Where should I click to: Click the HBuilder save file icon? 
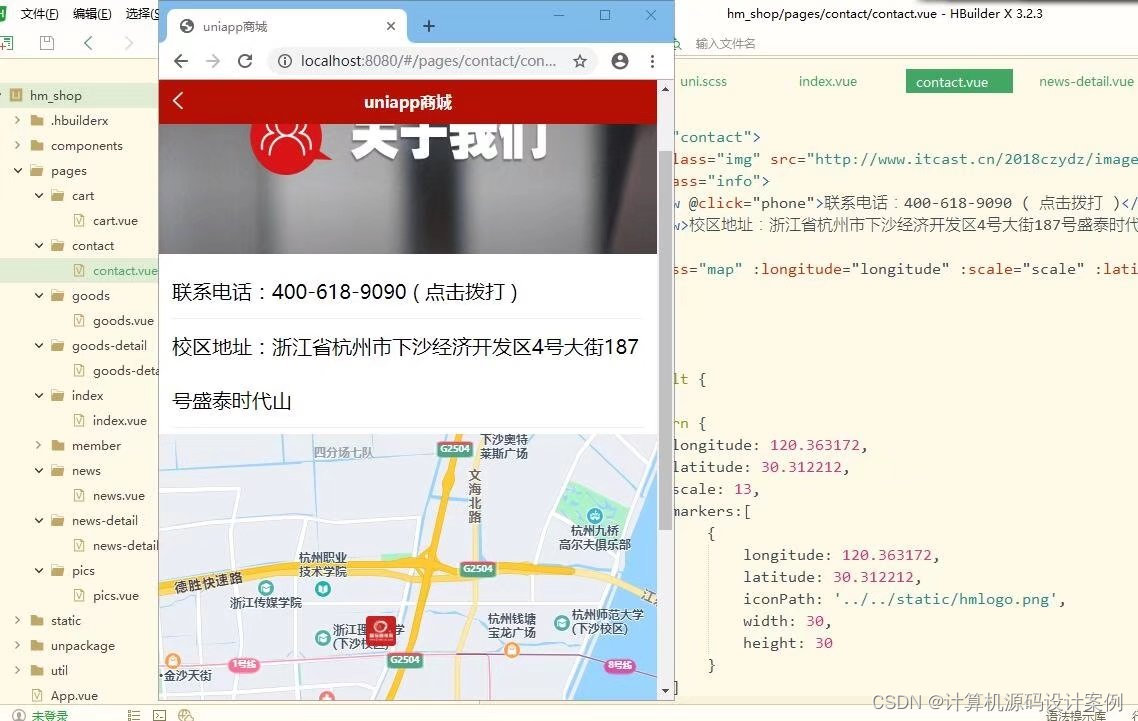47,43
